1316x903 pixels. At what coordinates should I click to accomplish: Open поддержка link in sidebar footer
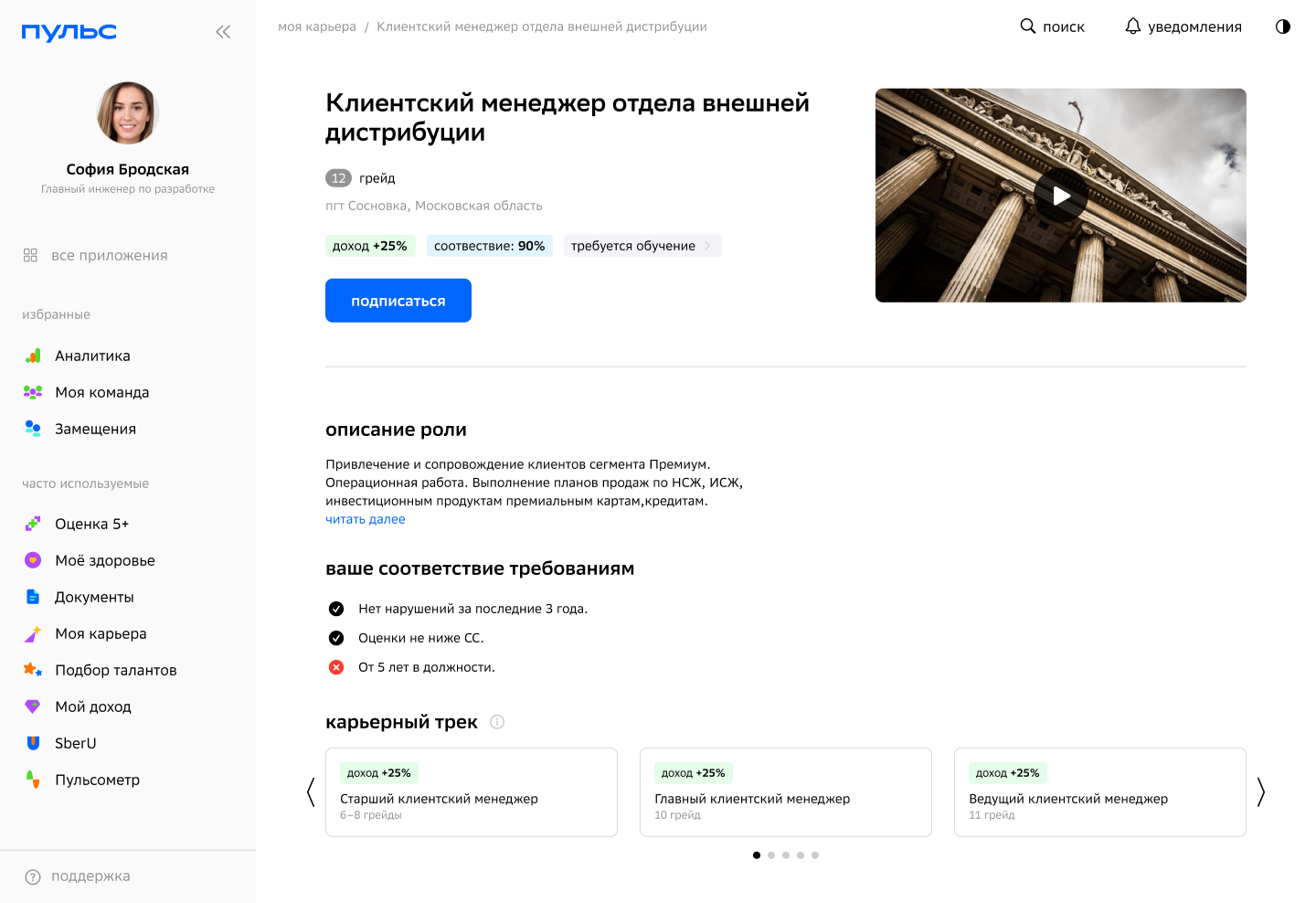click(x=90, y=876)
